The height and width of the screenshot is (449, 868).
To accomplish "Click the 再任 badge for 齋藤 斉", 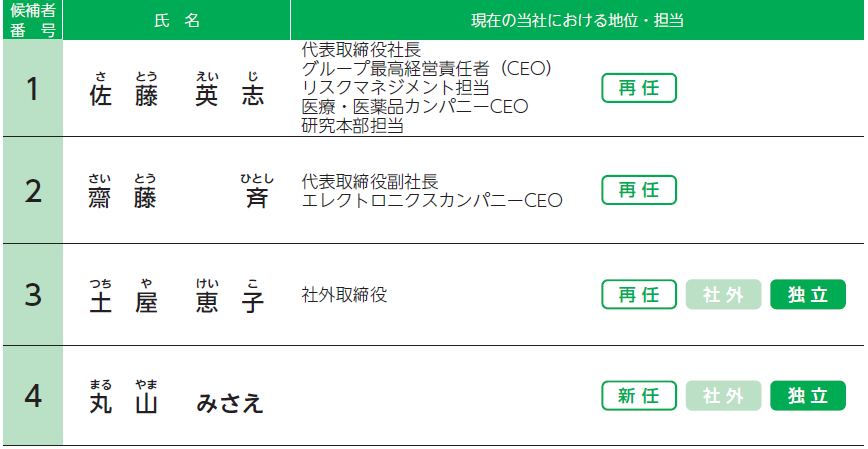I will click(639, 190).
